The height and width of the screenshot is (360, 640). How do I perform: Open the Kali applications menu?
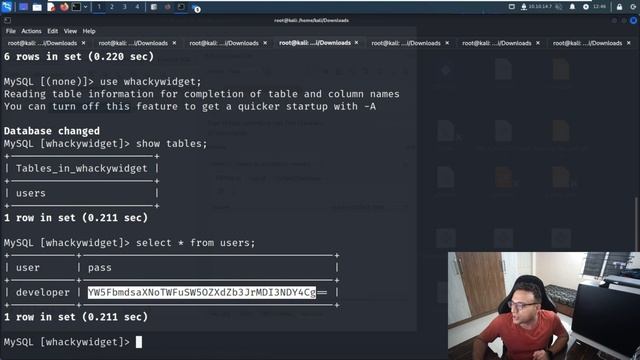(7, 7)
